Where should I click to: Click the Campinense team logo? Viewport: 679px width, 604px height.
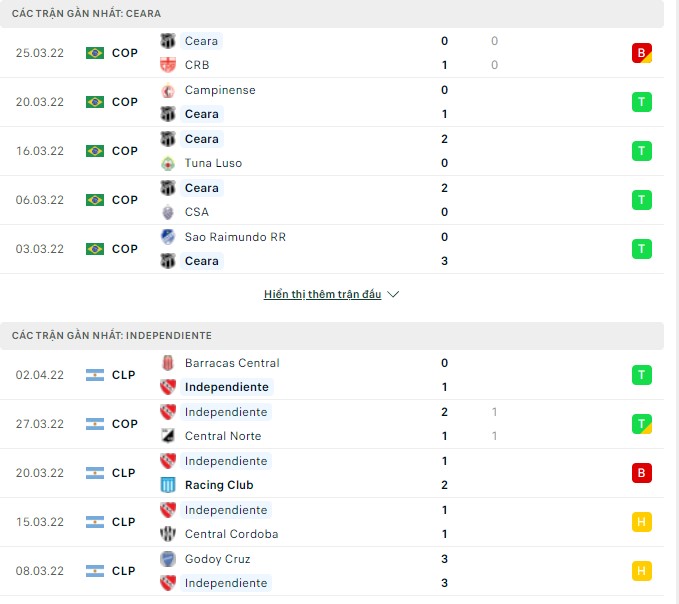tap(168, 90)
